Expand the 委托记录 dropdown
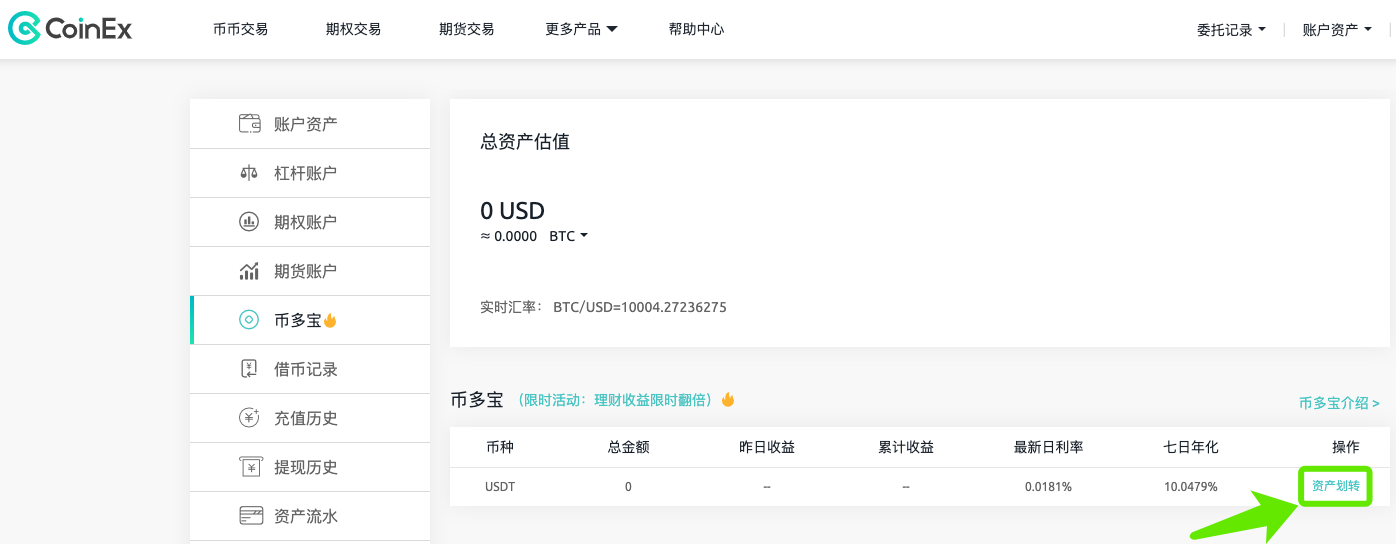Screen dimensions: 1396x544 1231,30
